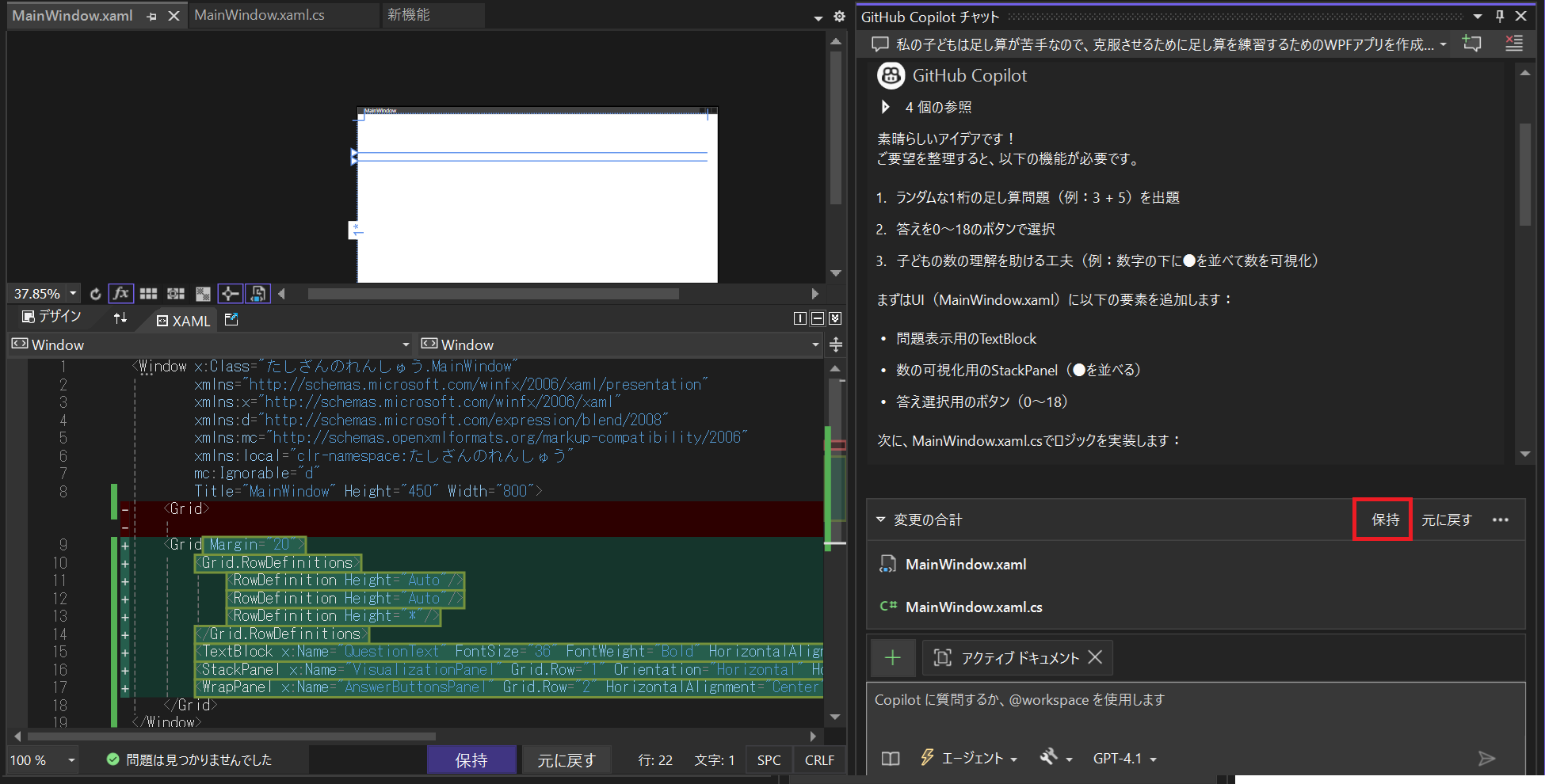Image resolution: width=1545 pixels, height=784 pixels.
Task: Click the 行: 22 line position indicator
Action: click(655, 760)
